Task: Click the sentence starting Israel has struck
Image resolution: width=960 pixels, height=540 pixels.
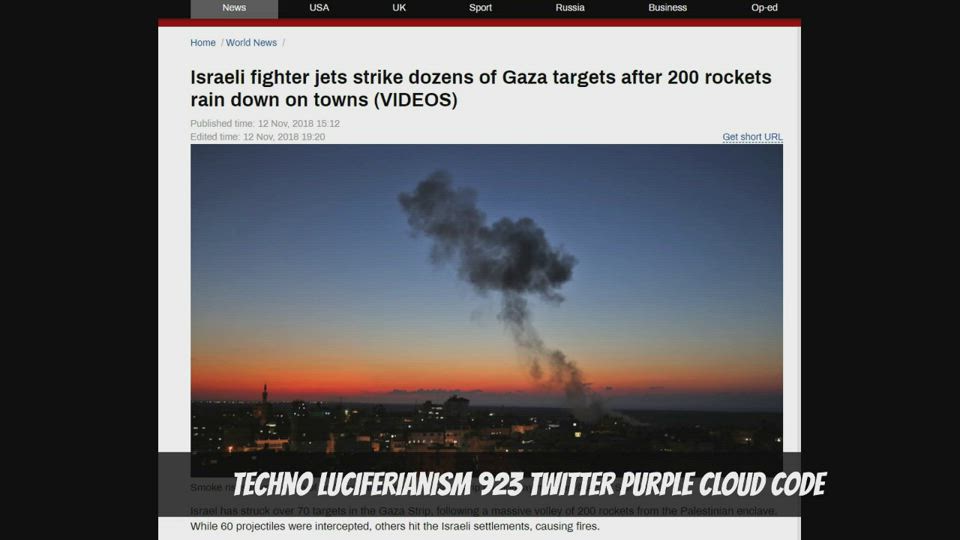Action: (483, 511)
